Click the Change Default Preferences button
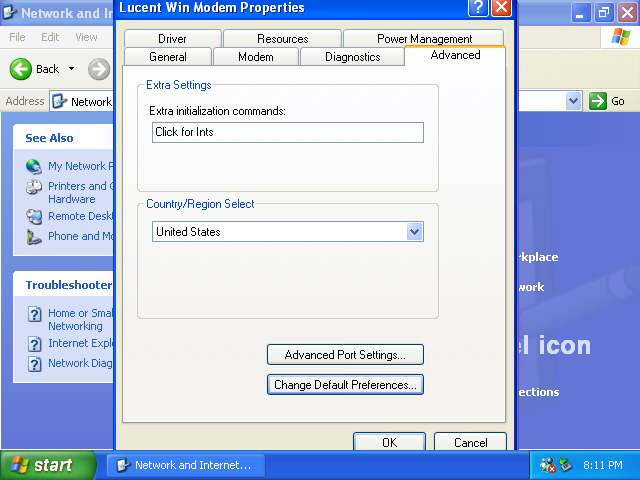This screenshot has width=640, height=480. click(x=345, y=385)
